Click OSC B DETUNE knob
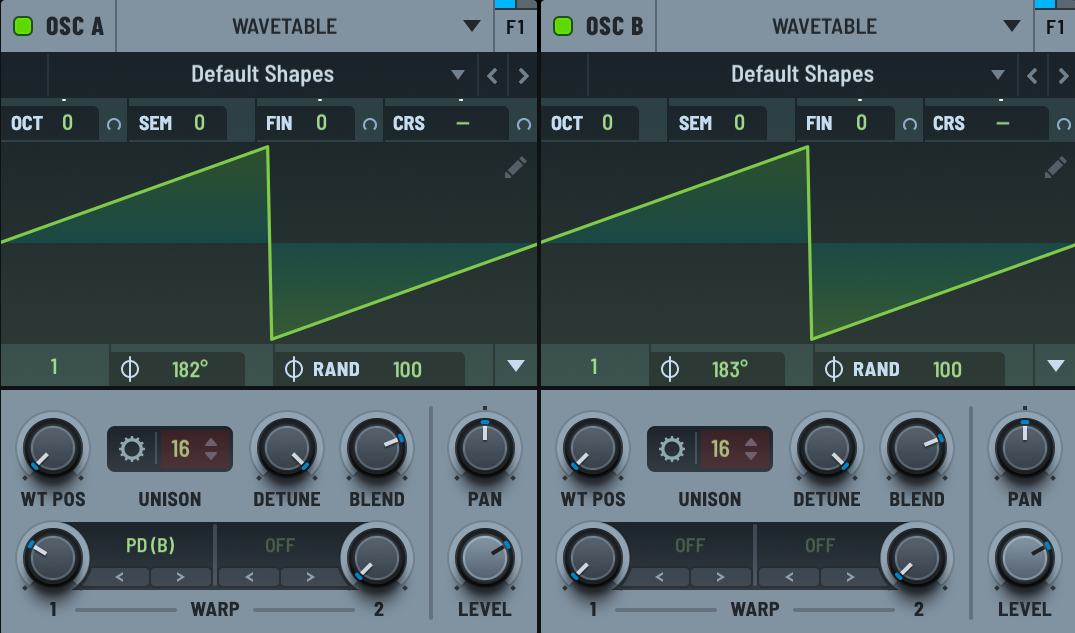The width and height of the screenshot is (1075, 633). click(827, 448)
